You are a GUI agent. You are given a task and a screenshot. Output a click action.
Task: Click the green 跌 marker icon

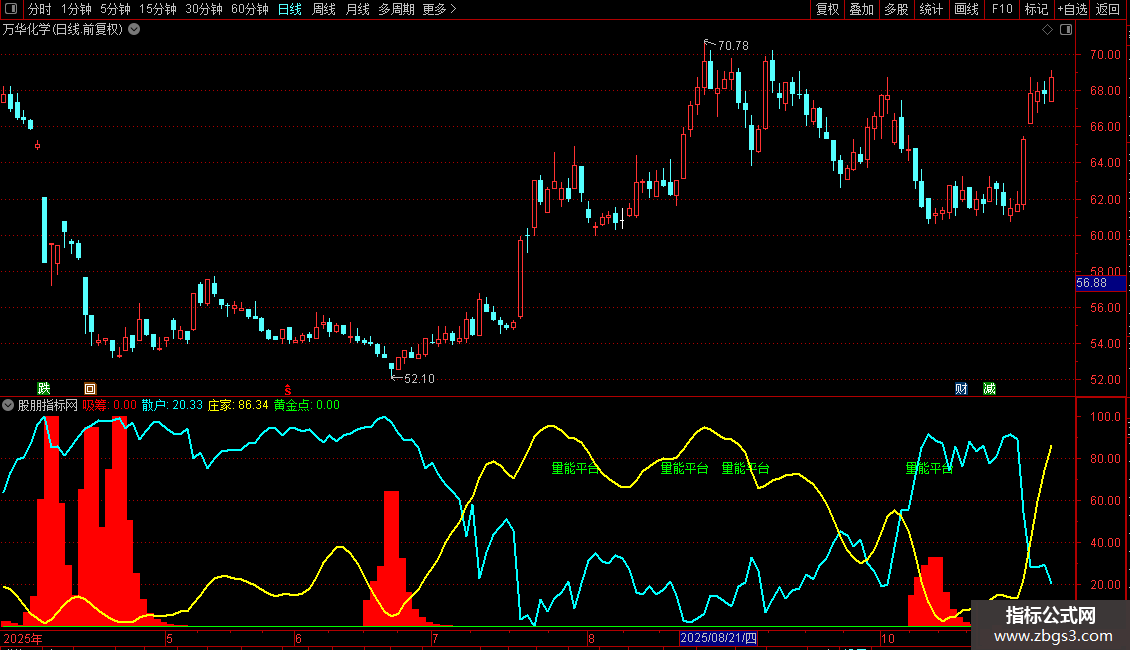coord(44,388)
